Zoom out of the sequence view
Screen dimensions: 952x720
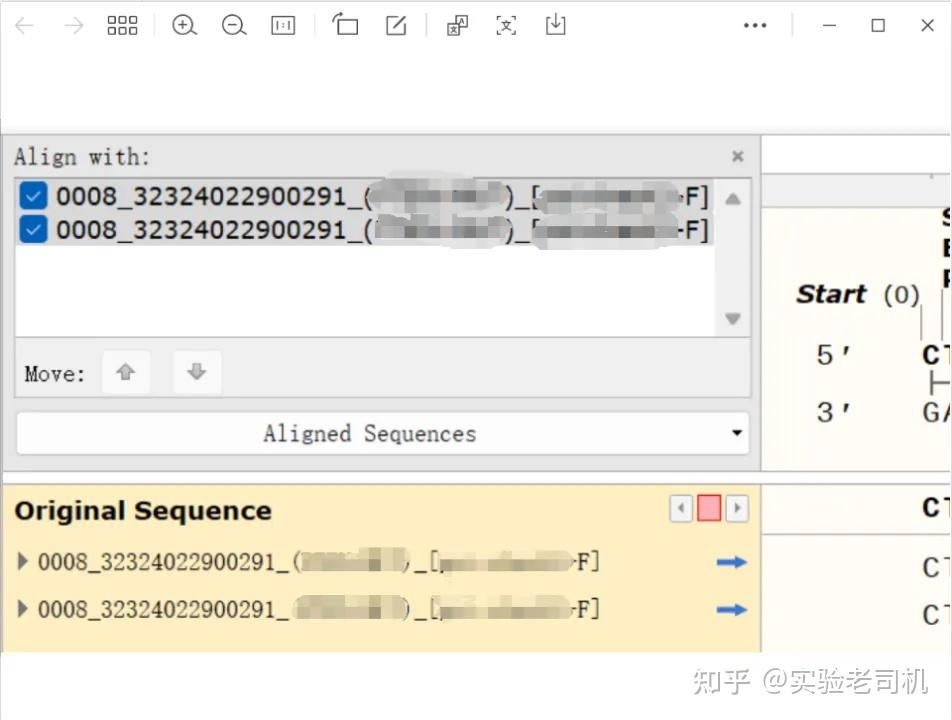click(x=234, y=25)
